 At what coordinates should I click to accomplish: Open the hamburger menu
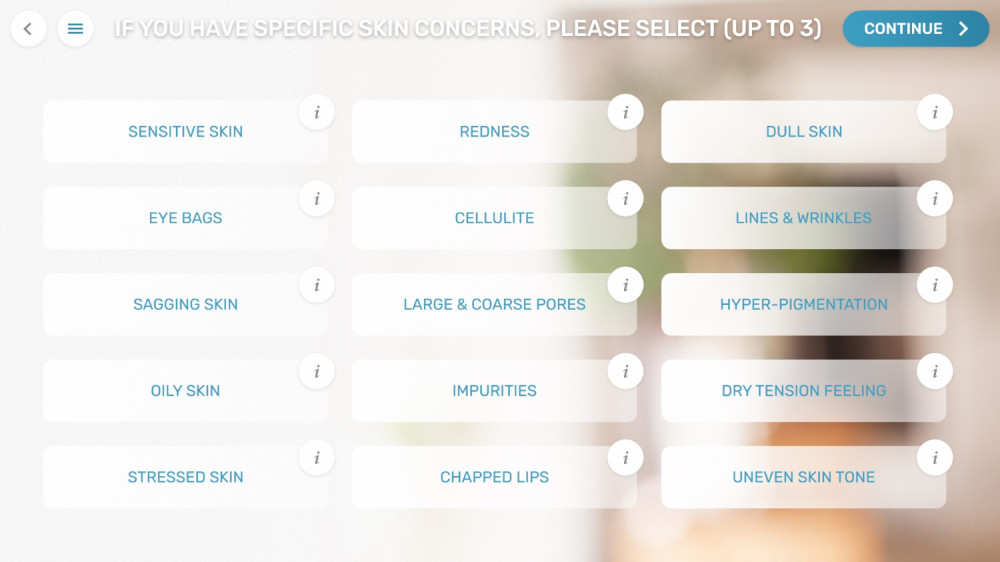[x=75, y=29]
